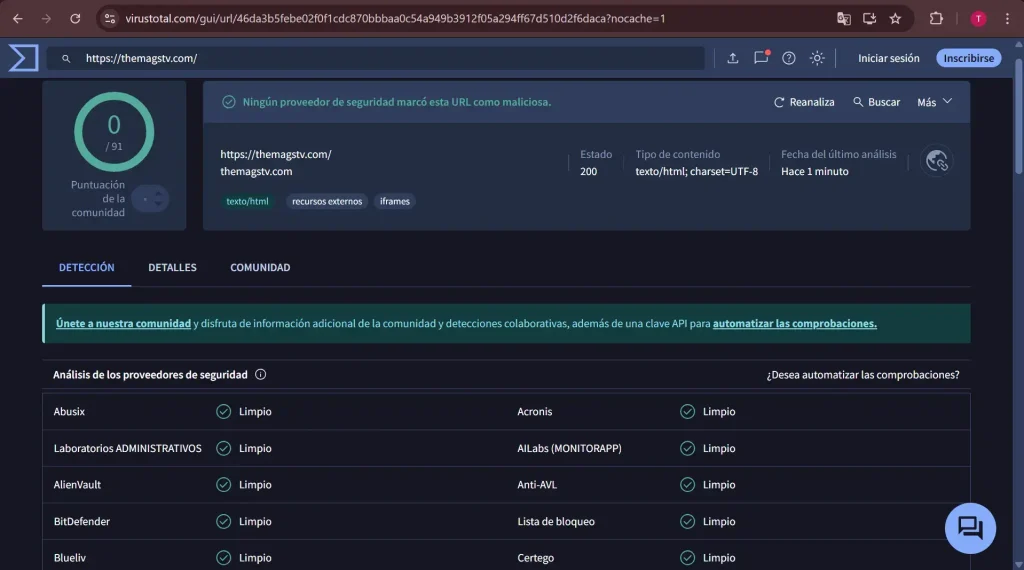Click the Estado 200 value
This screenshot has height=570, width=1024.
click(x=588, y=171)
